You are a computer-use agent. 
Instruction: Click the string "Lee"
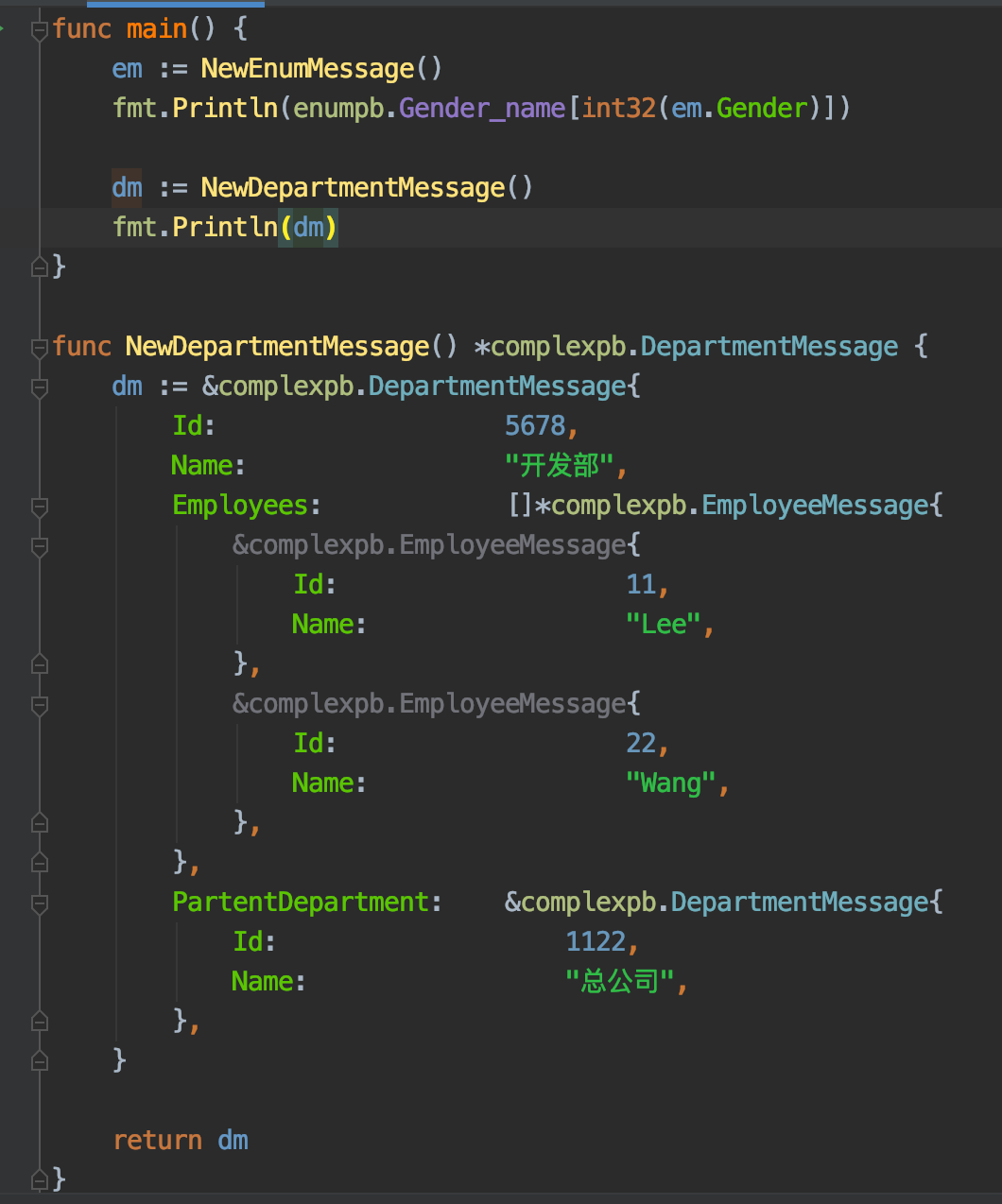click(x=664, y=625)
